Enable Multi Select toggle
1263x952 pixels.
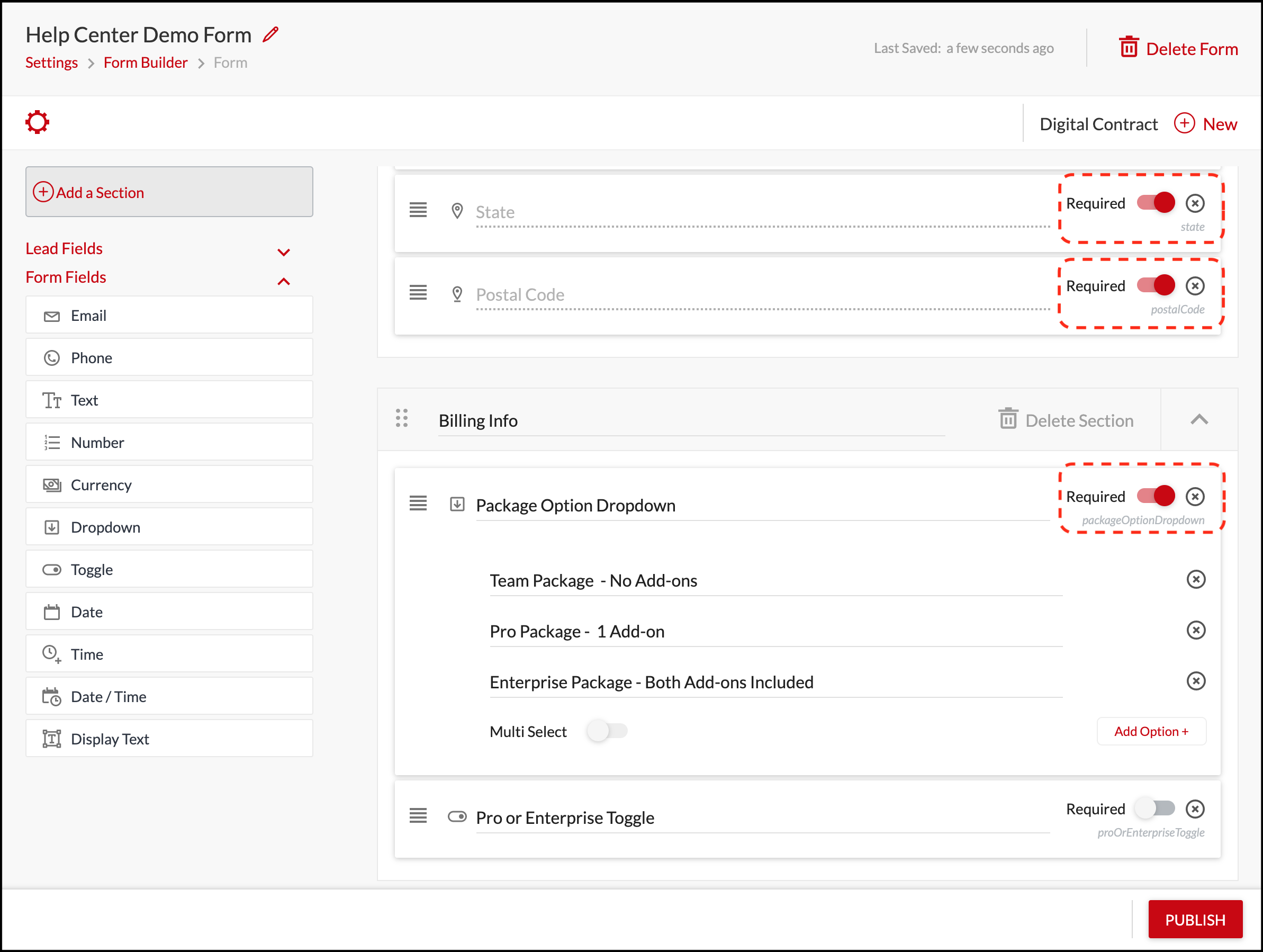(x=607, y=732)
